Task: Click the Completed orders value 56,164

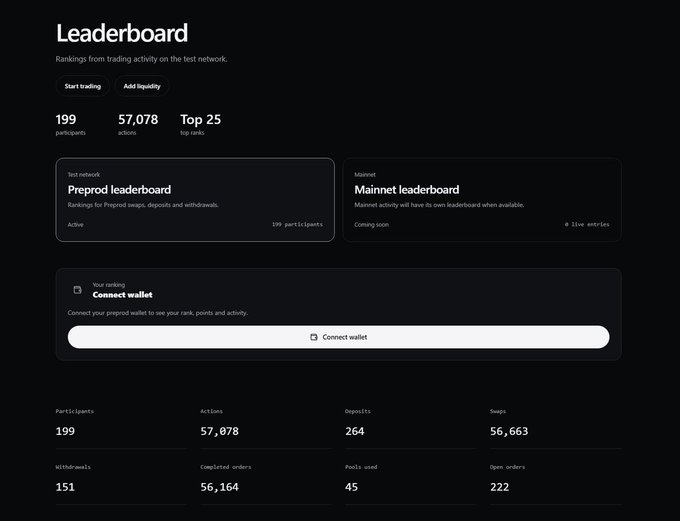Action: tap(219, 487)
